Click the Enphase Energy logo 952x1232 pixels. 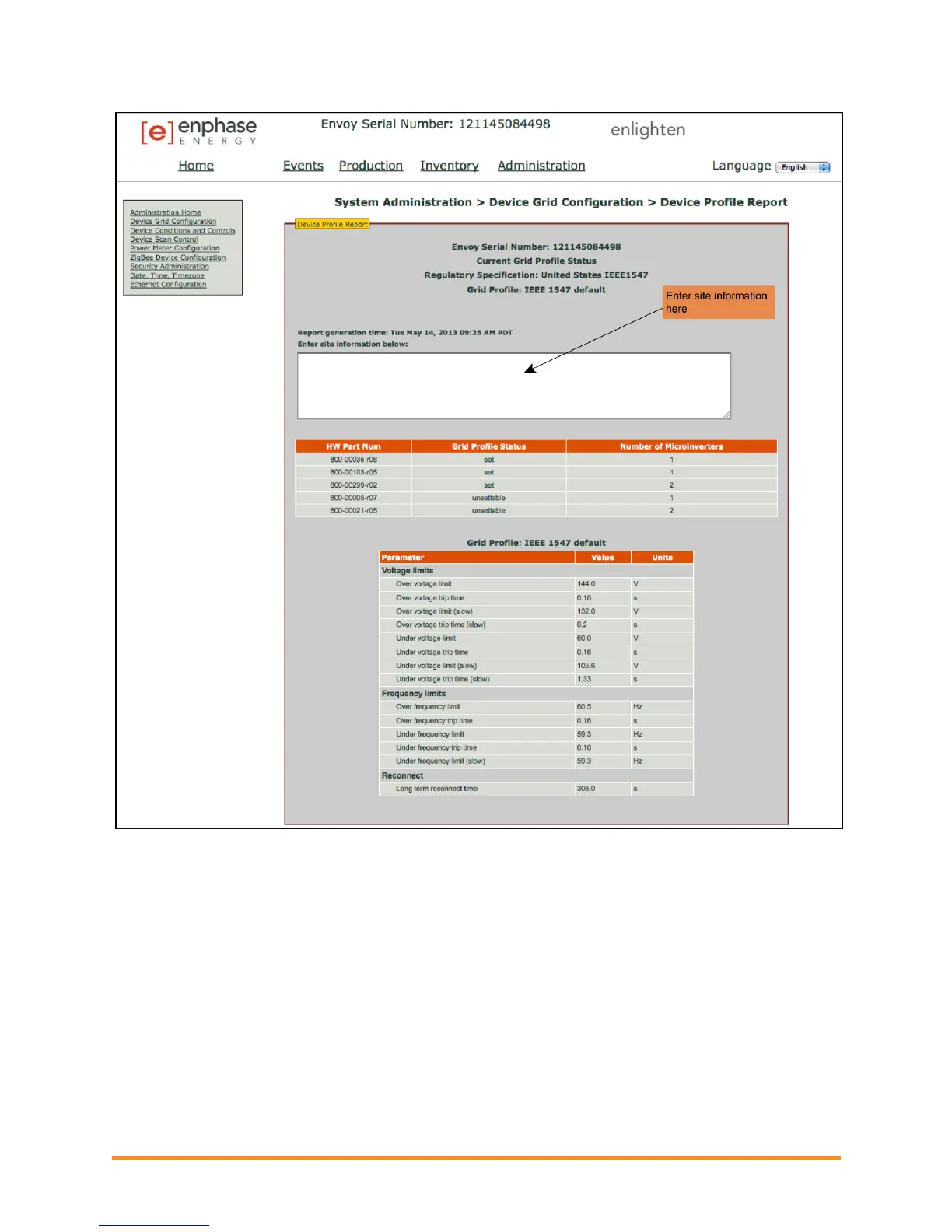(198, 131)
